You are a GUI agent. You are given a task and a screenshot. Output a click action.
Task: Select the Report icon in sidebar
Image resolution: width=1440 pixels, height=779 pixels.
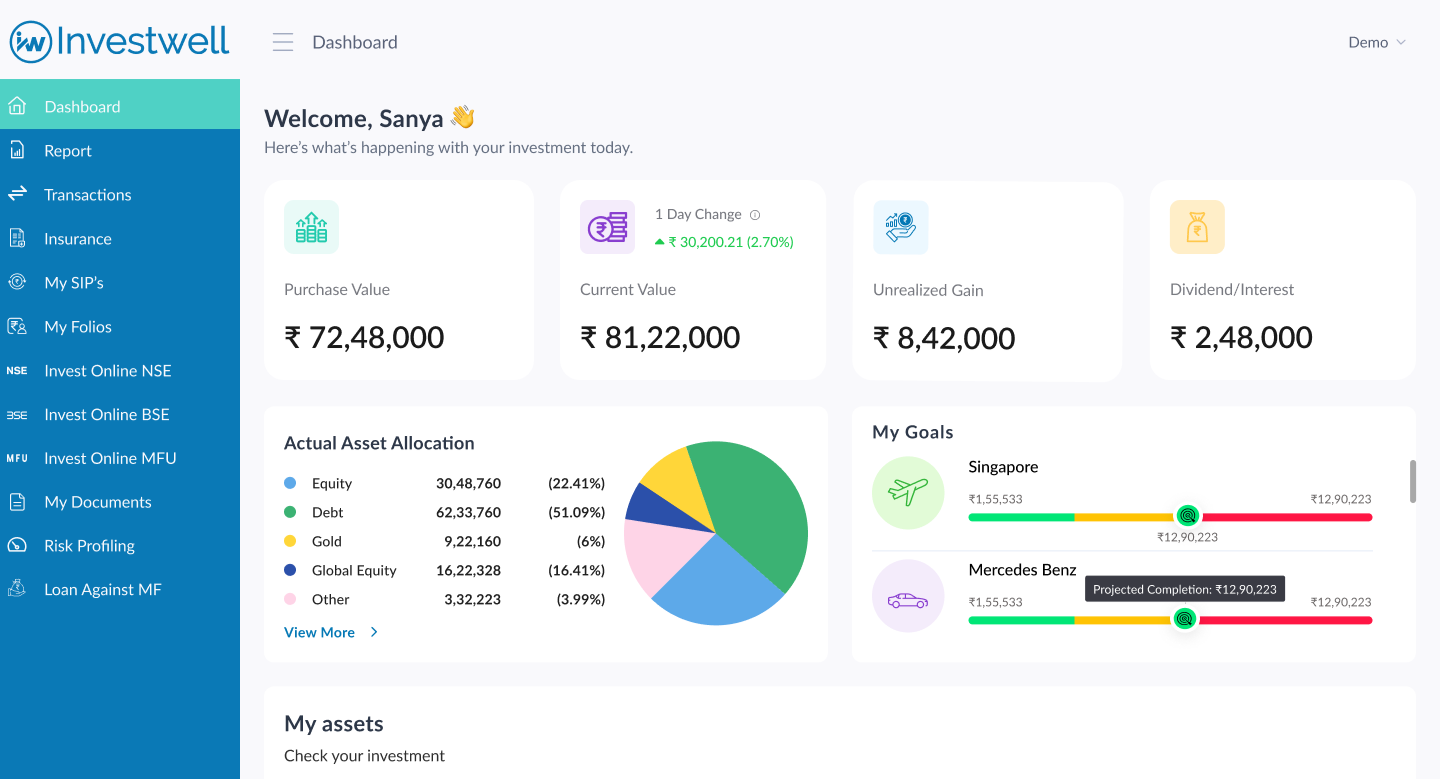pyautogui.click(x=17, y=150)
